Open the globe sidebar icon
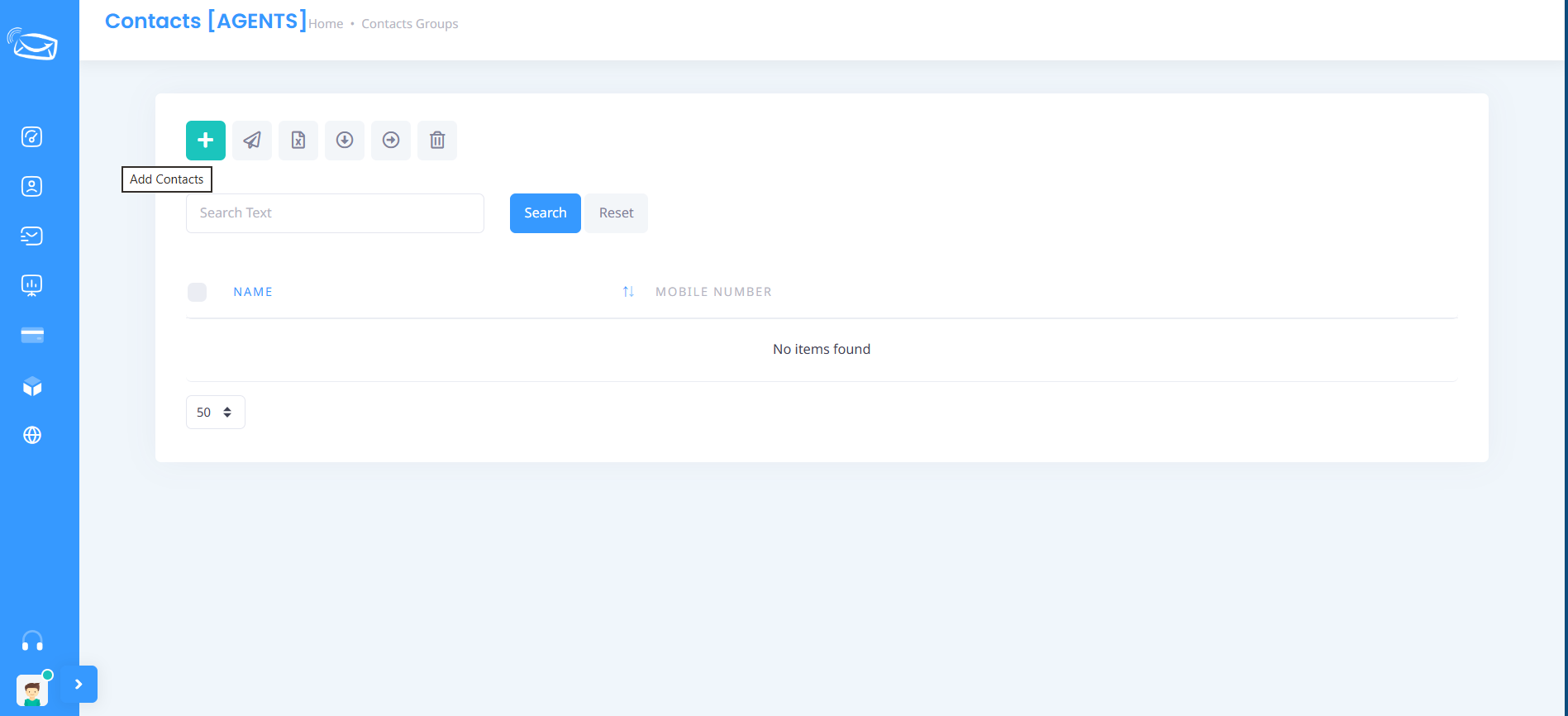 click(x=32, y=435)
